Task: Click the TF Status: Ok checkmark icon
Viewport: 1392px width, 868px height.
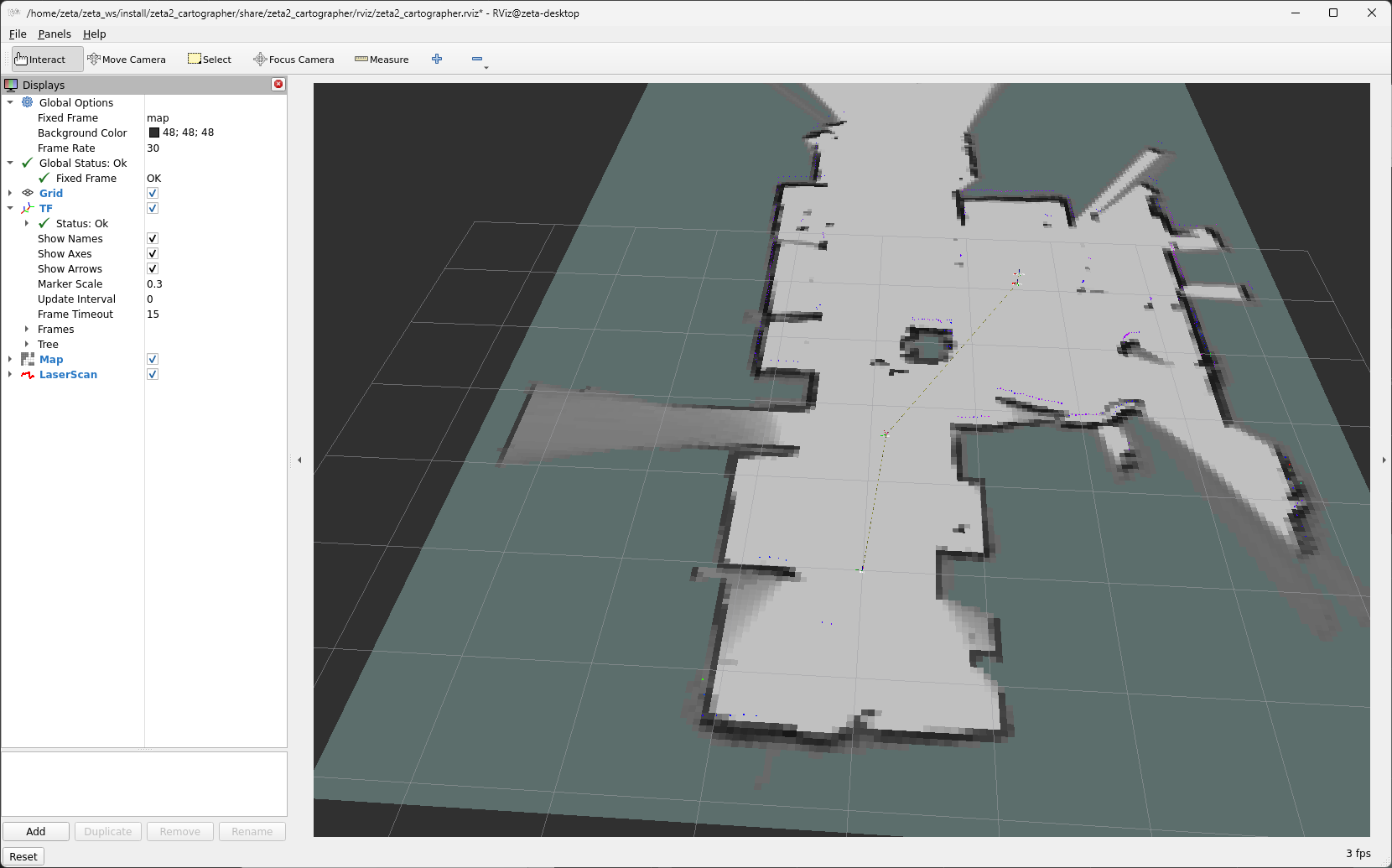Action: pos(44,223)
